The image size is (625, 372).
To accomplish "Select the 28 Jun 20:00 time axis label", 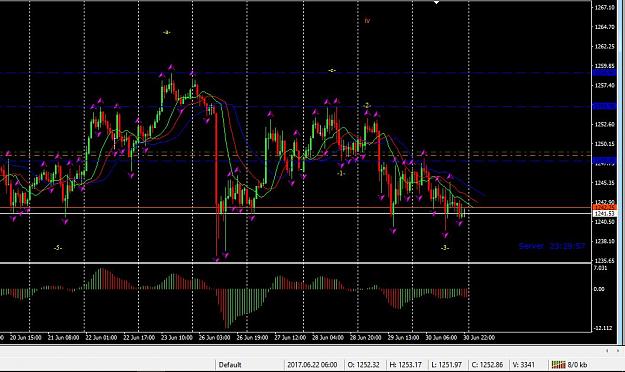I will 366,337.
